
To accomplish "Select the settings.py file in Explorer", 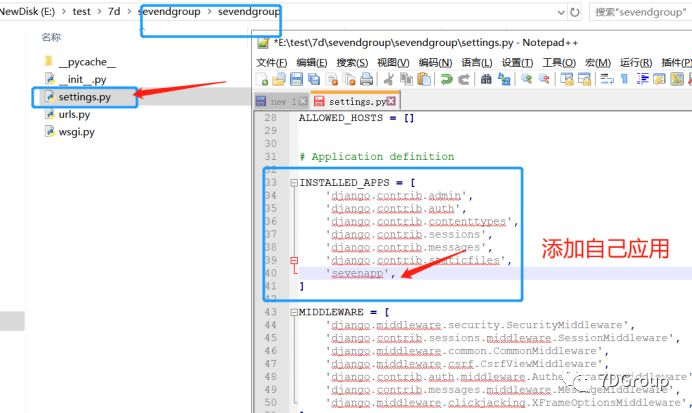I will (85, 97).
